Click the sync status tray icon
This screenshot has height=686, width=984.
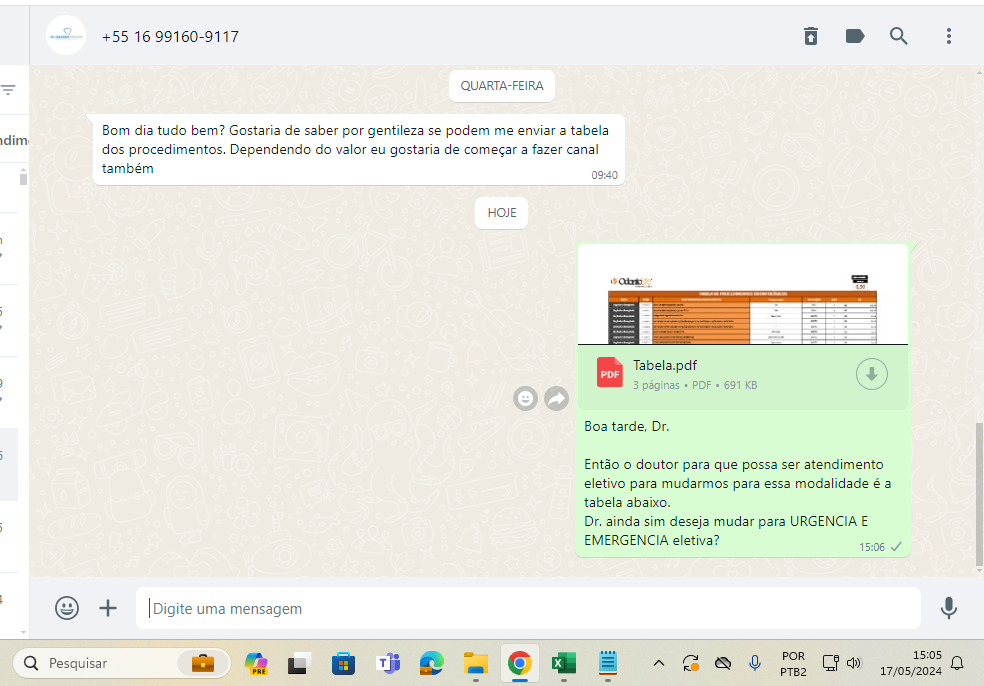click(x=691, y=663)
